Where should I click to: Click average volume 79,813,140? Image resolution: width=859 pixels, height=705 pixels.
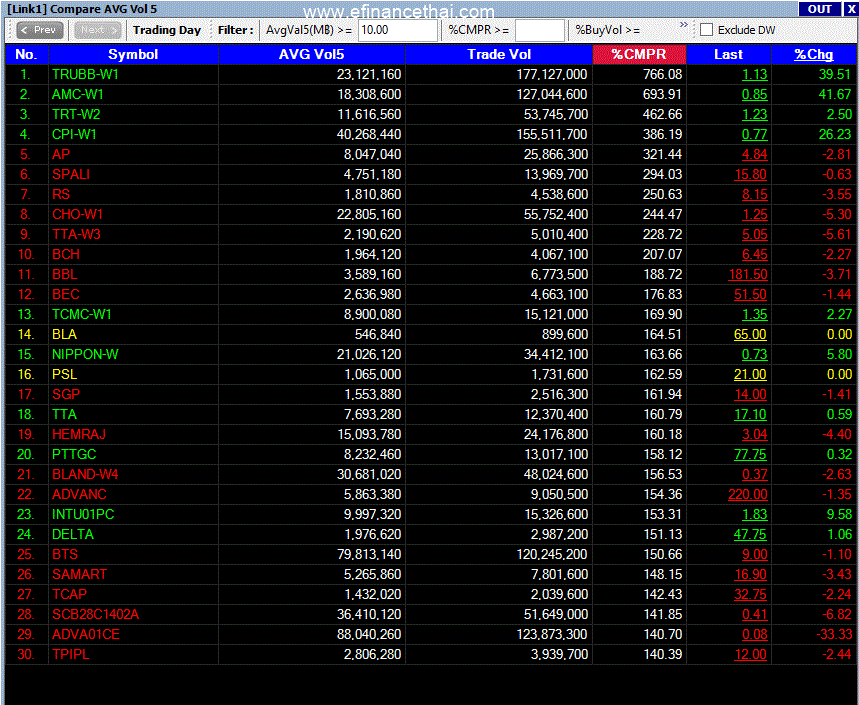tap(369, 554)
